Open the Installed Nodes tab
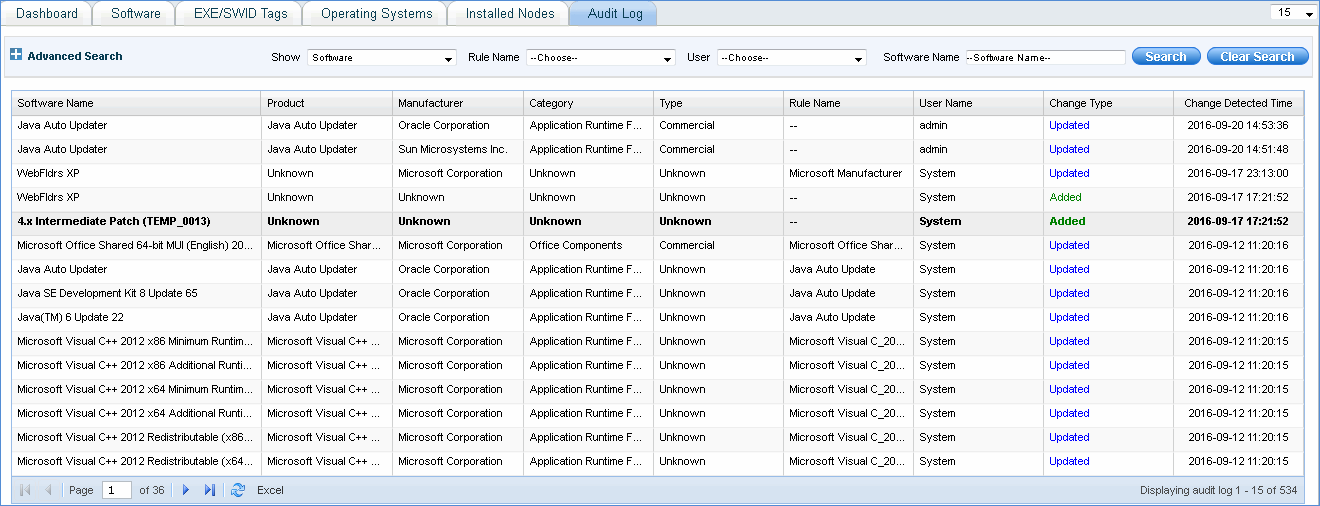This screenshot has height=506, width=1320. [x=509, y=14]
